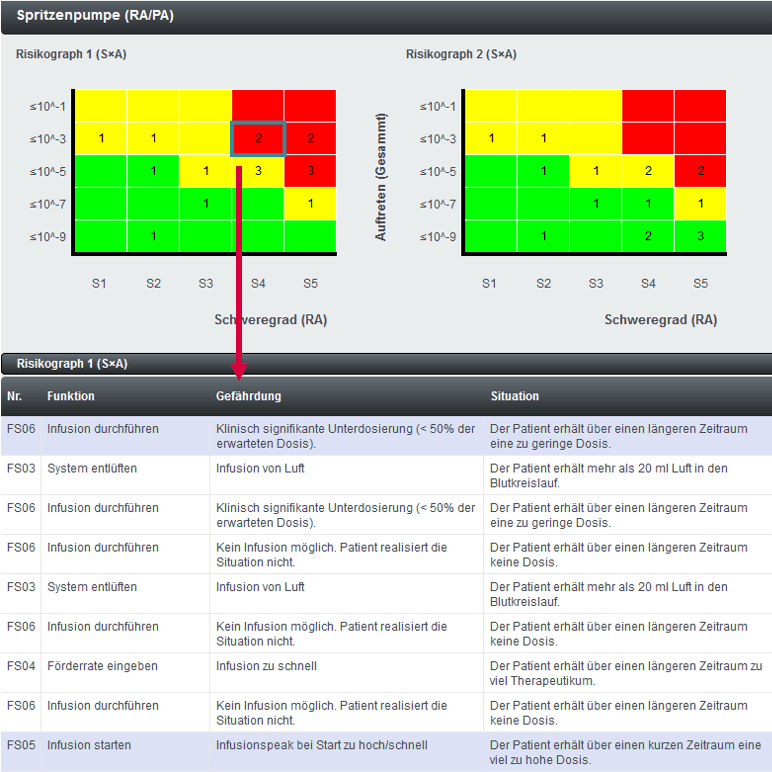Open Risikograph 1 cell S4 at ≤10^-5
The image size is (772, 772).
(x=258, y=171)
